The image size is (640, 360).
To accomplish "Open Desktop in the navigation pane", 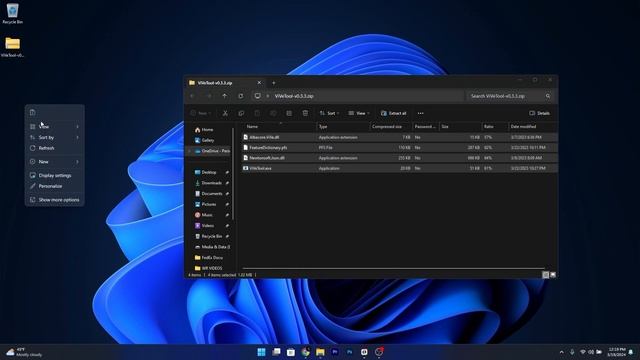I will (x=210, y=172).
